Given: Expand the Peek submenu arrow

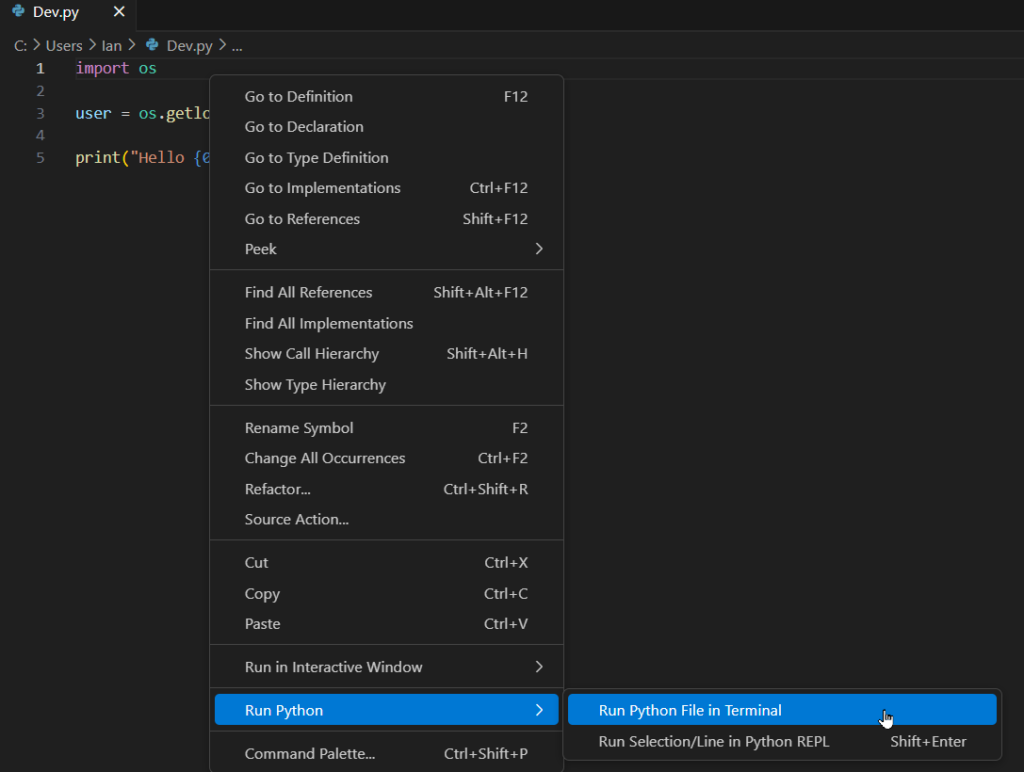Looking at the screenshot, I should (539, 249).
